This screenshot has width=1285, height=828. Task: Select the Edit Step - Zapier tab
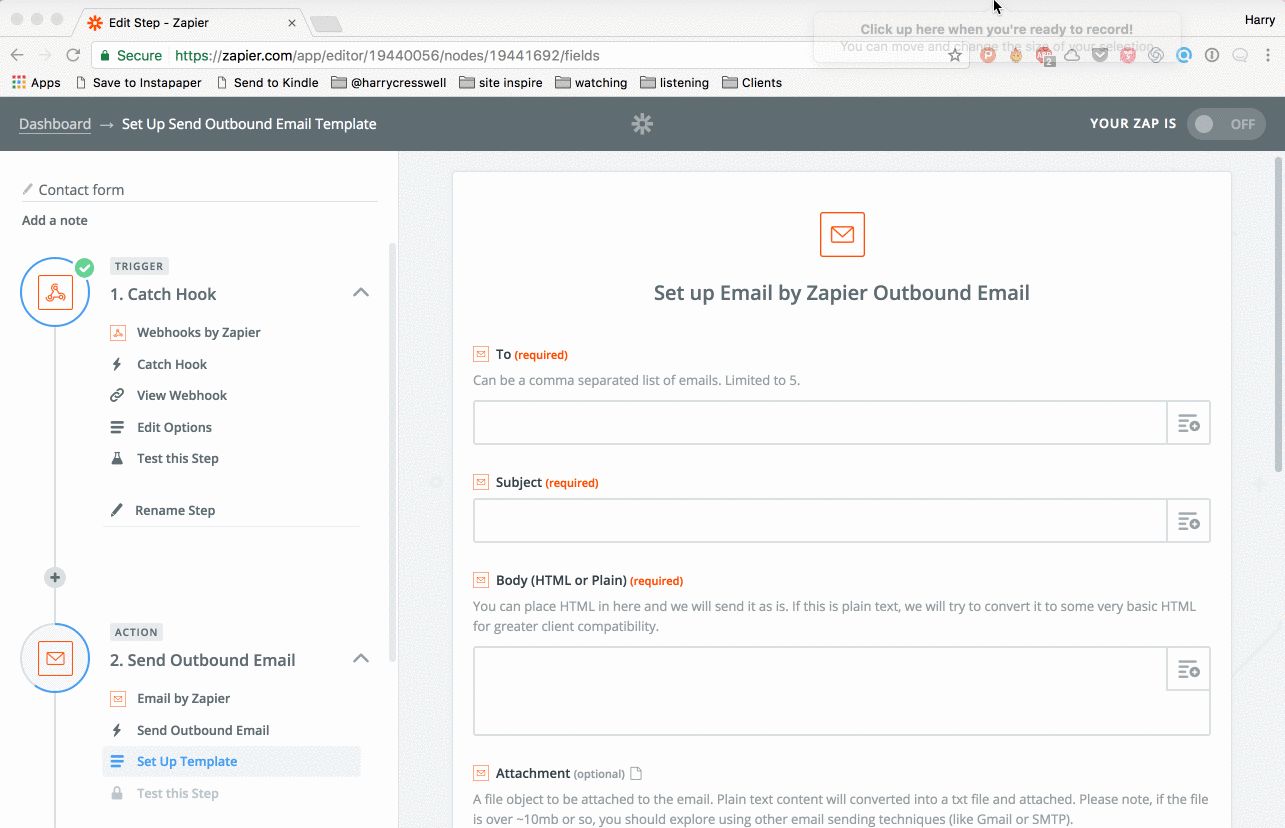tap(190, 23)
